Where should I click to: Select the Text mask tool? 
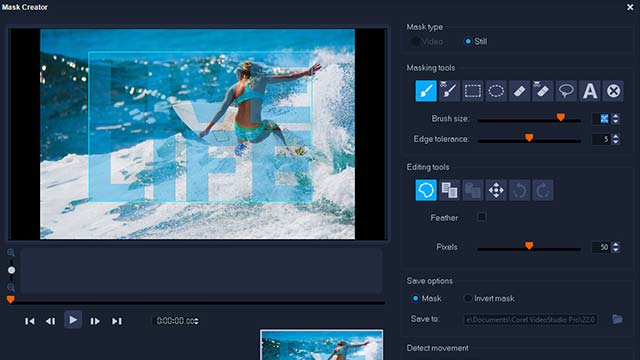point(590,91)
